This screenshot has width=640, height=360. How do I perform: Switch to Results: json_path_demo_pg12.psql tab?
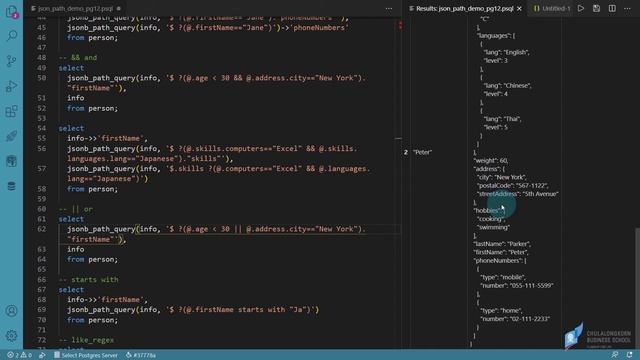[464, 8]
